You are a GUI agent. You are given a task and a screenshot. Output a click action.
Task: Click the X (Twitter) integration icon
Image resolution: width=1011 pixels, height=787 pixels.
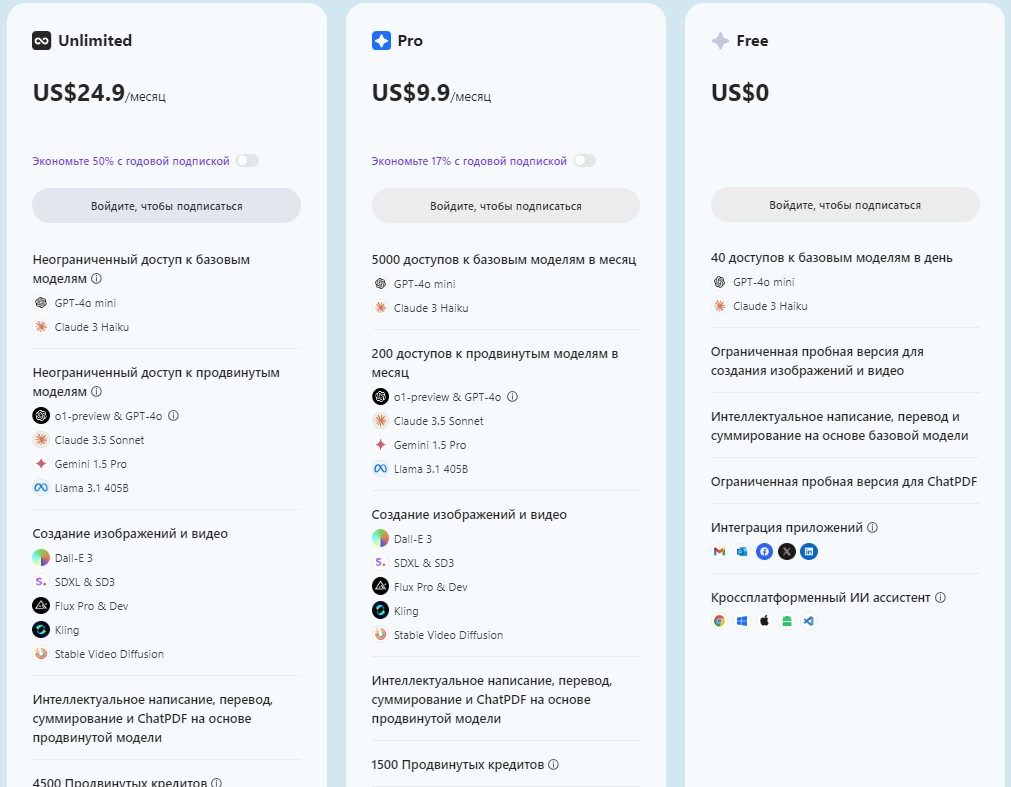click(787, 551)
